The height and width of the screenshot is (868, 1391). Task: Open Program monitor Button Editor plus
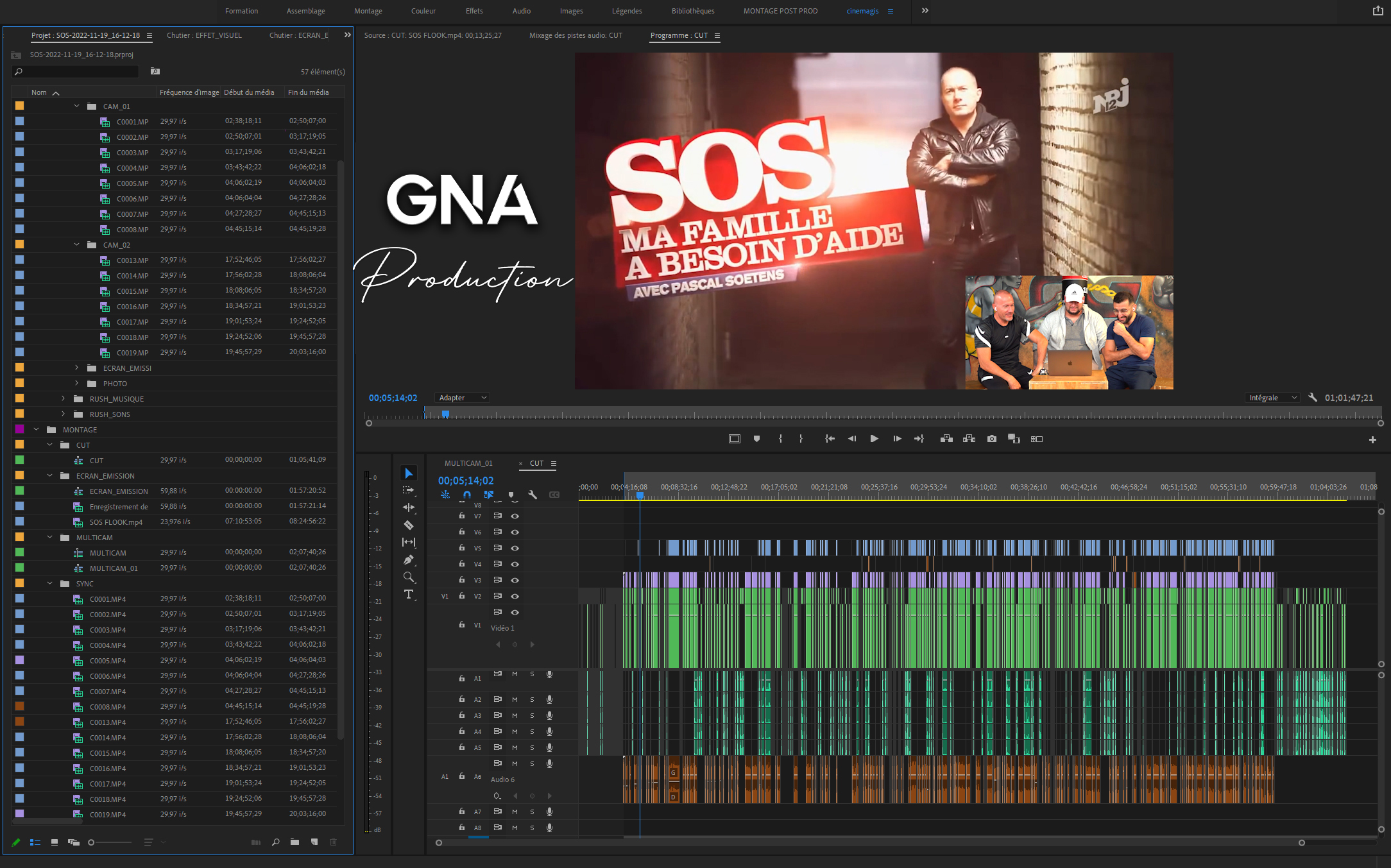(x=1372, y=439)
